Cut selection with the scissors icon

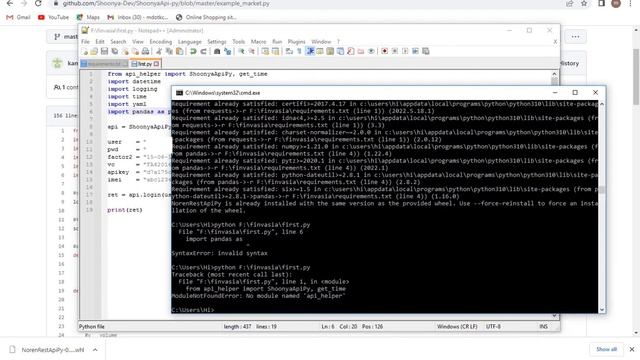(158, 51)
